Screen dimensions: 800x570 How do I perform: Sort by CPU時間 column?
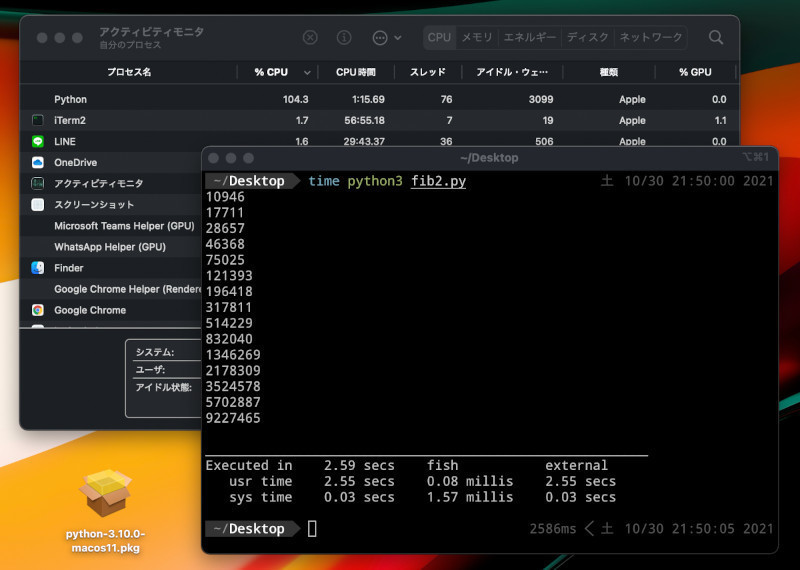[360, 72]
